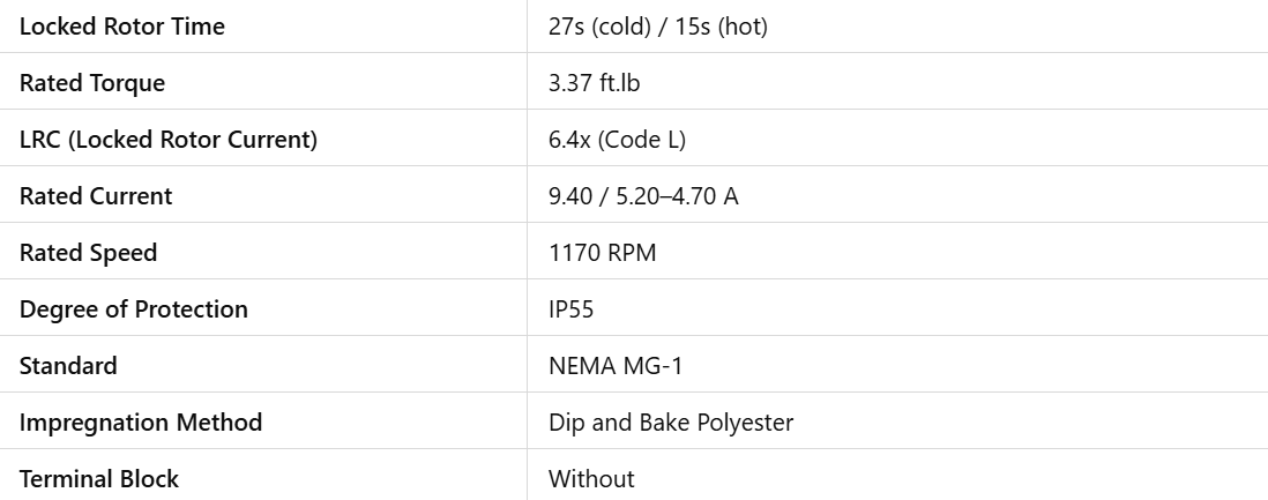Select the 'LRC (Locked Rotor Current)' label
This screenshot has height=500, width=1268.
coord(169,140)
